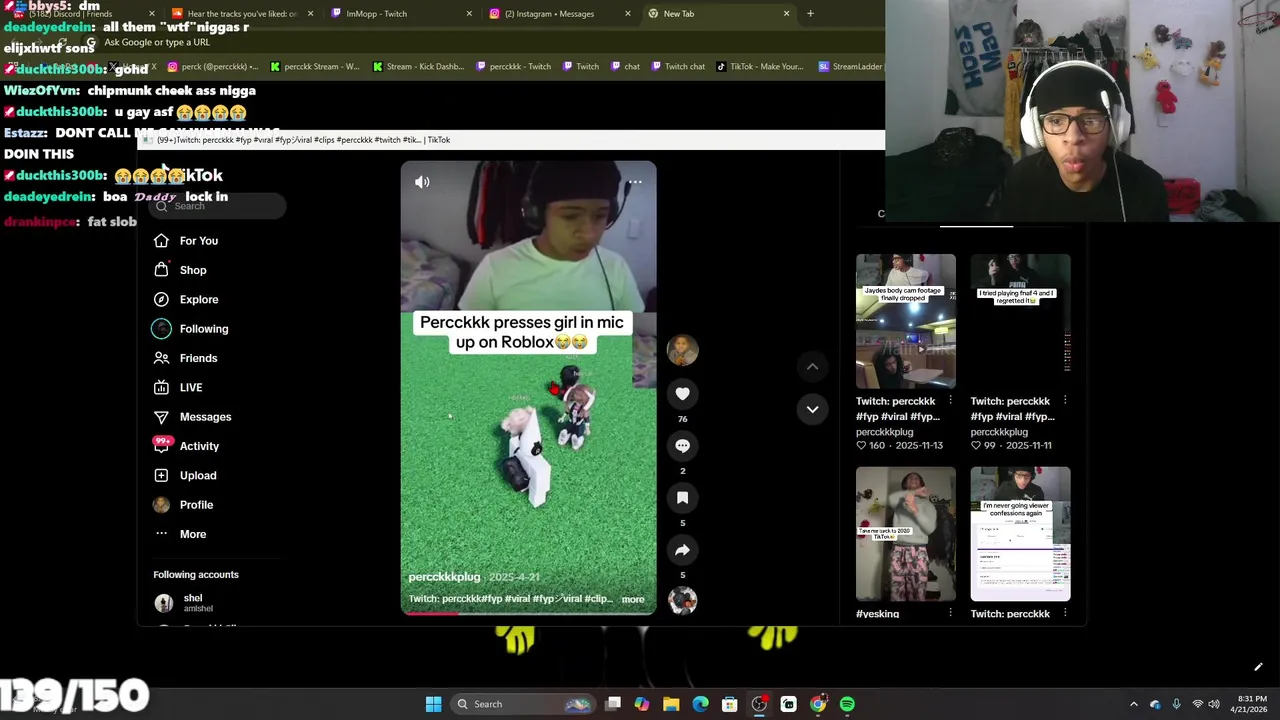Open options menu for the 2025-11-13 video

click(x=950, y=401)
